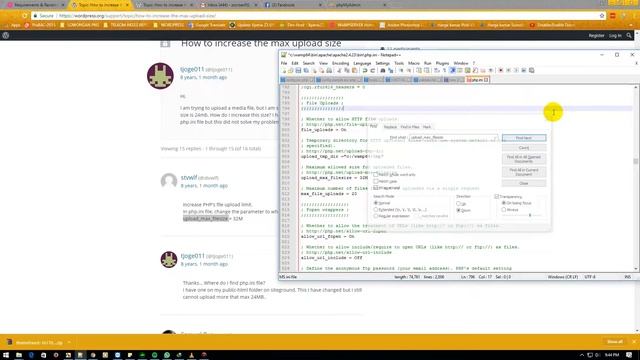Click the Redo icon in Notepad++ toolbar
Screen dimensions: 640x360
pyautogui.click(x=372, y=71)
